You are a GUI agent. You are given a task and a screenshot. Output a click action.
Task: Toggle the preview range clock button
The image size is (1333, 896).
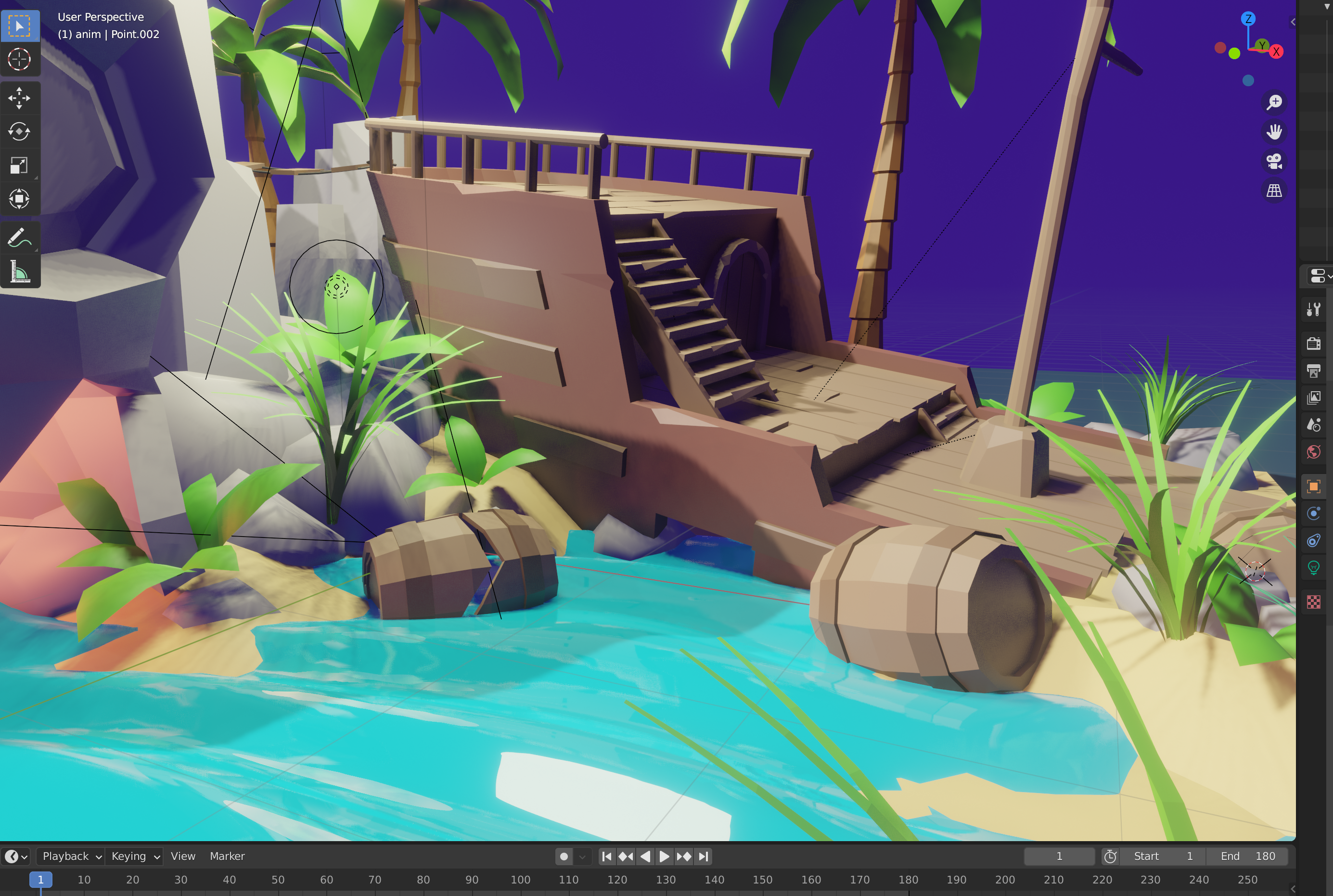pos(1110,856)
